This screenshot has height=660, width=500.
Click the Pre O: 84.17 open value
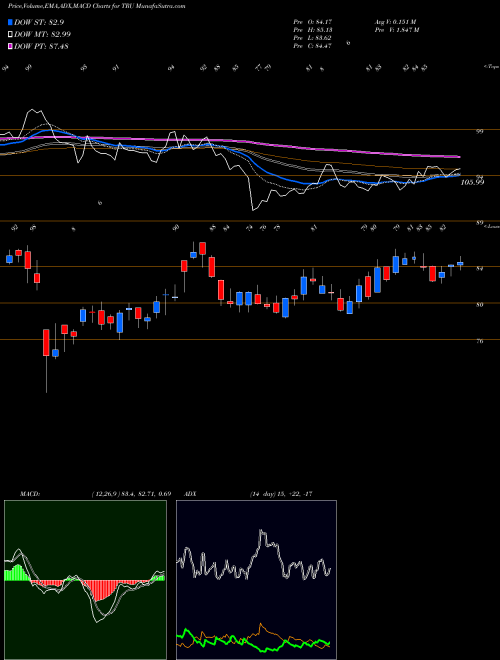(x=313, y=21)
